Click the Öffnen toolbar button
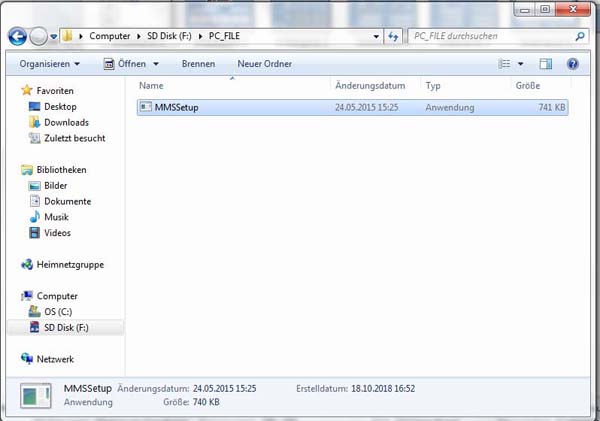Image resolution: width=600 pixels, height=421 pixels. (131, 63)
